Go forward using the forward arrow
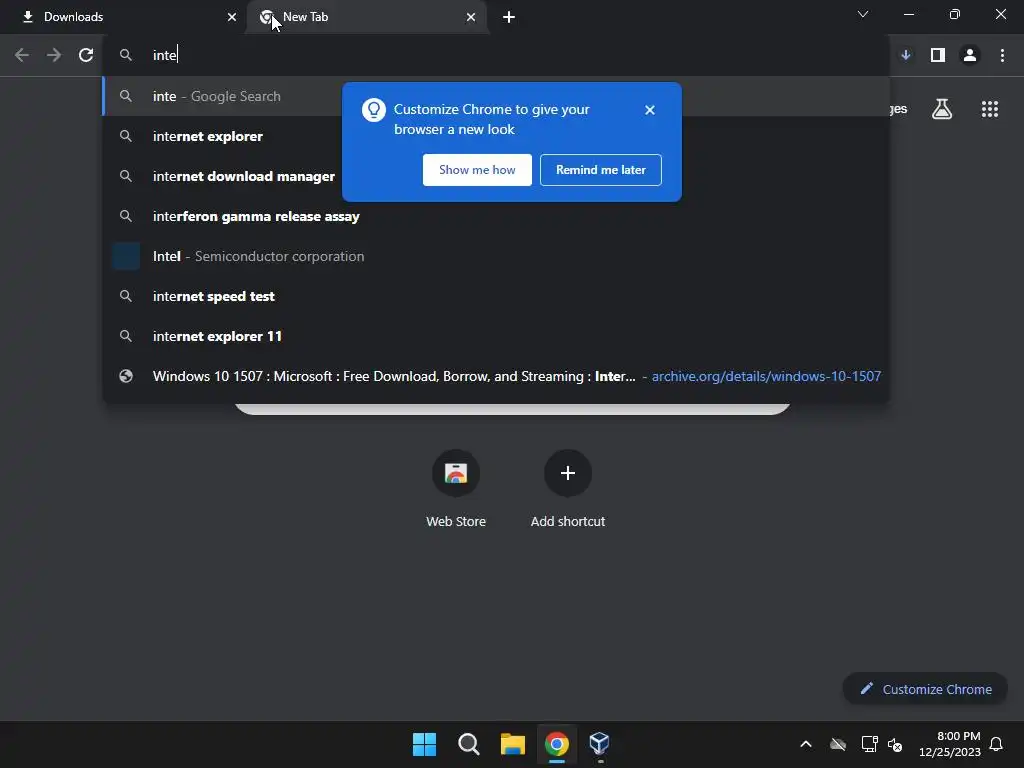1024x768 pixels. 54,56
